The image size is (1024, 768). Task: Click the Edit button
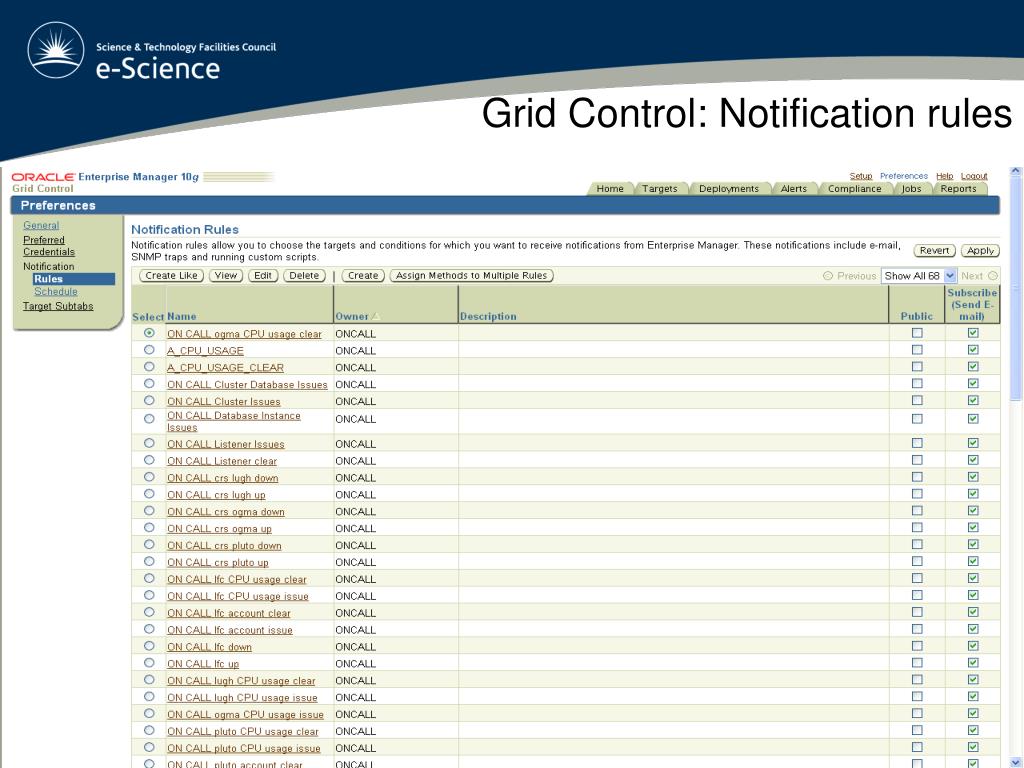coord(263,276)
